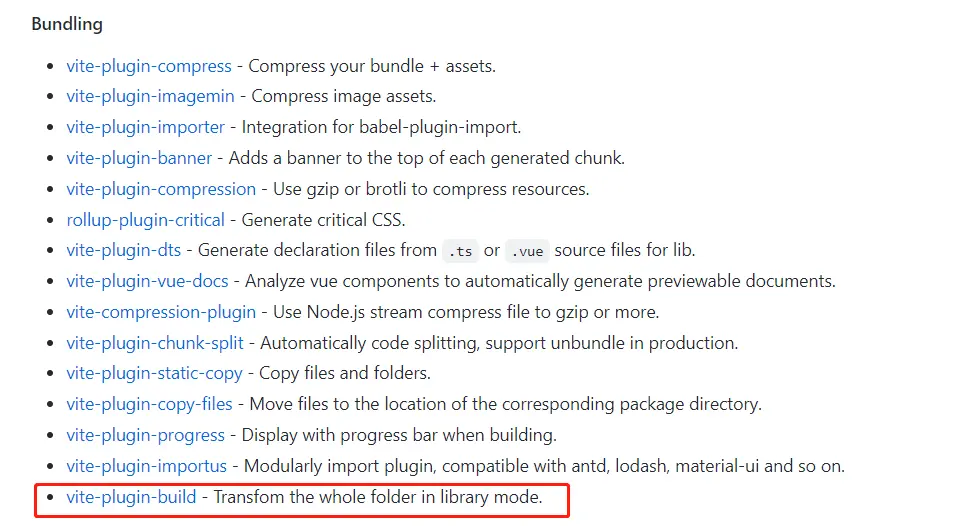Go to the vite-plugin-banner link

[139, 158]
